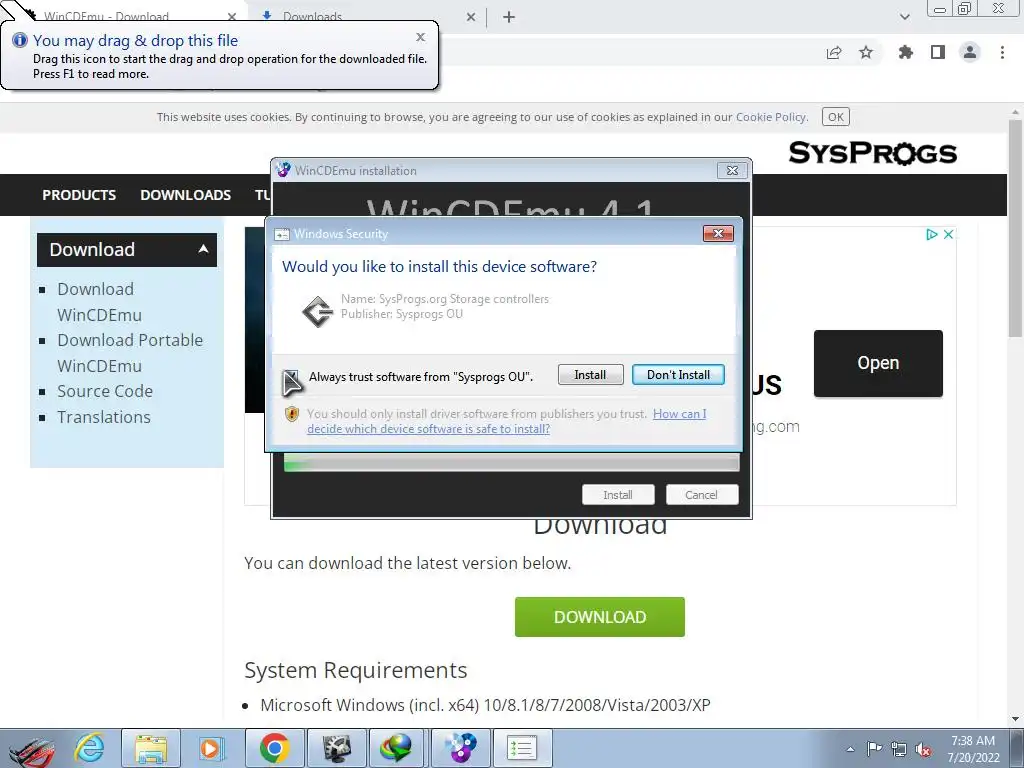Viewport: 1024px width, 768px height.
Task: Click the green DOWNLOAD button
Action: pyautogui.click(x=600, y=616)
